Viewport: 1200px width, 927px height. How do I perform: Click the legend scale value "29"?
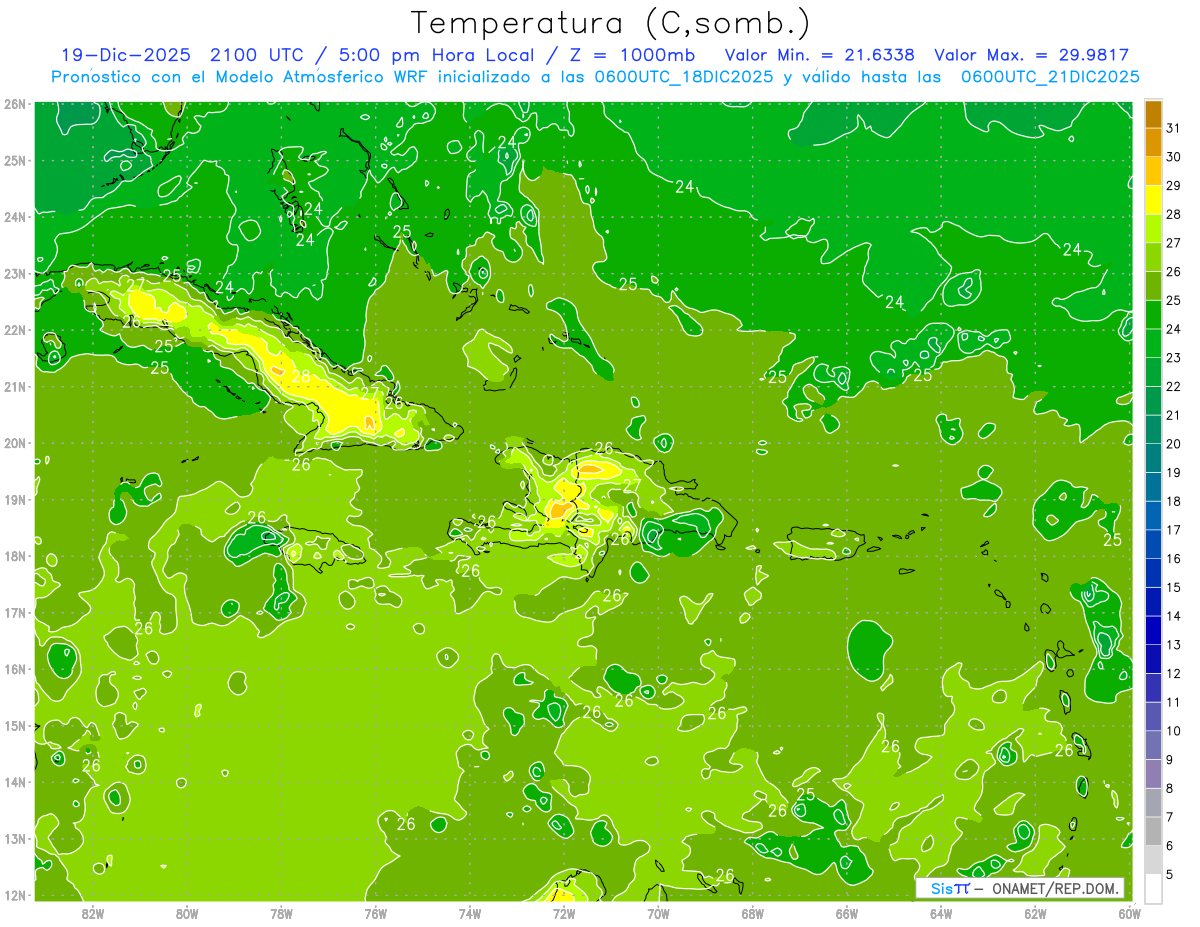1174,186
